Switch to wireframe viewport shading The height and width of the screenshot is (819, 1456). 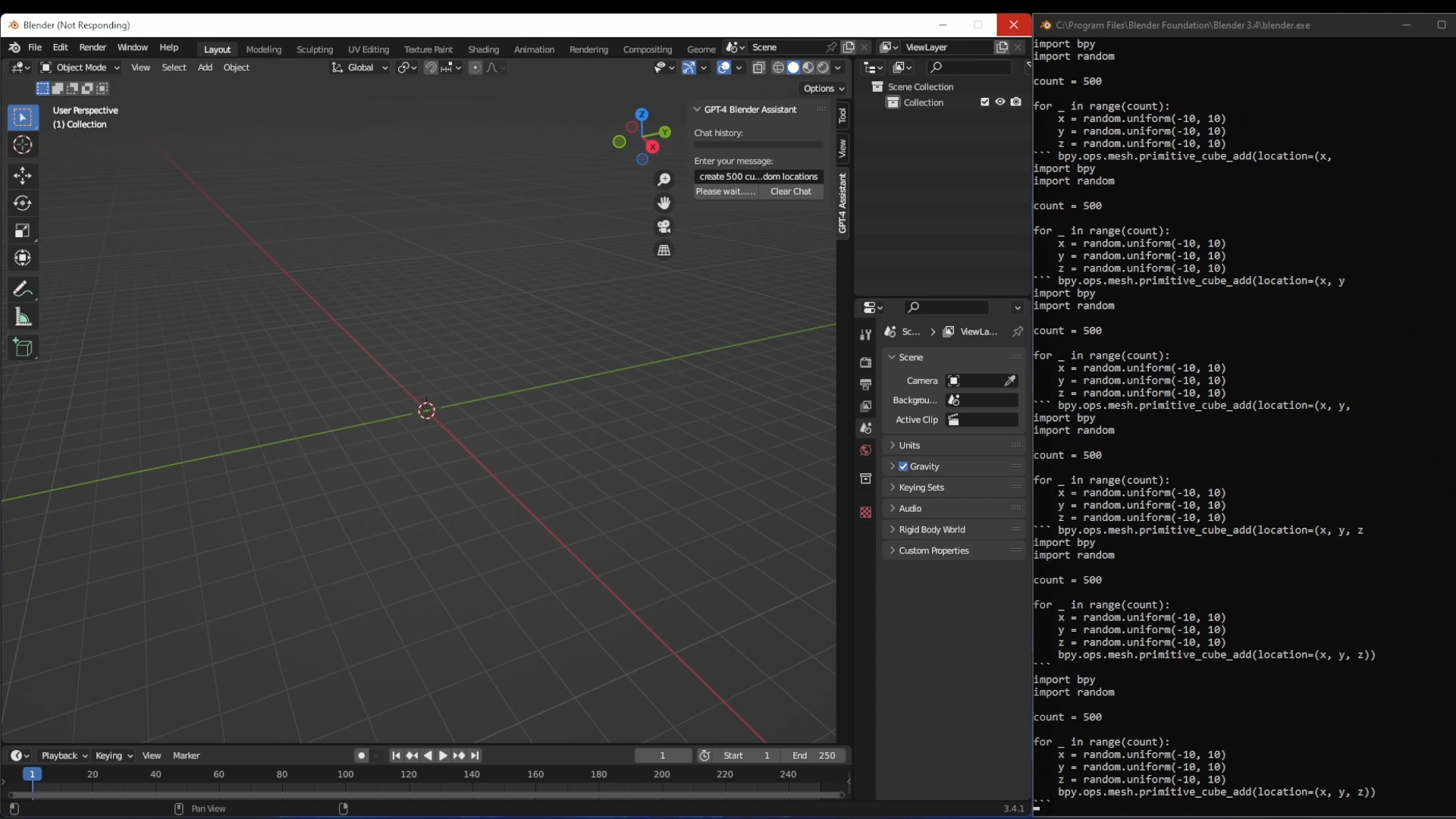(778, 67)
